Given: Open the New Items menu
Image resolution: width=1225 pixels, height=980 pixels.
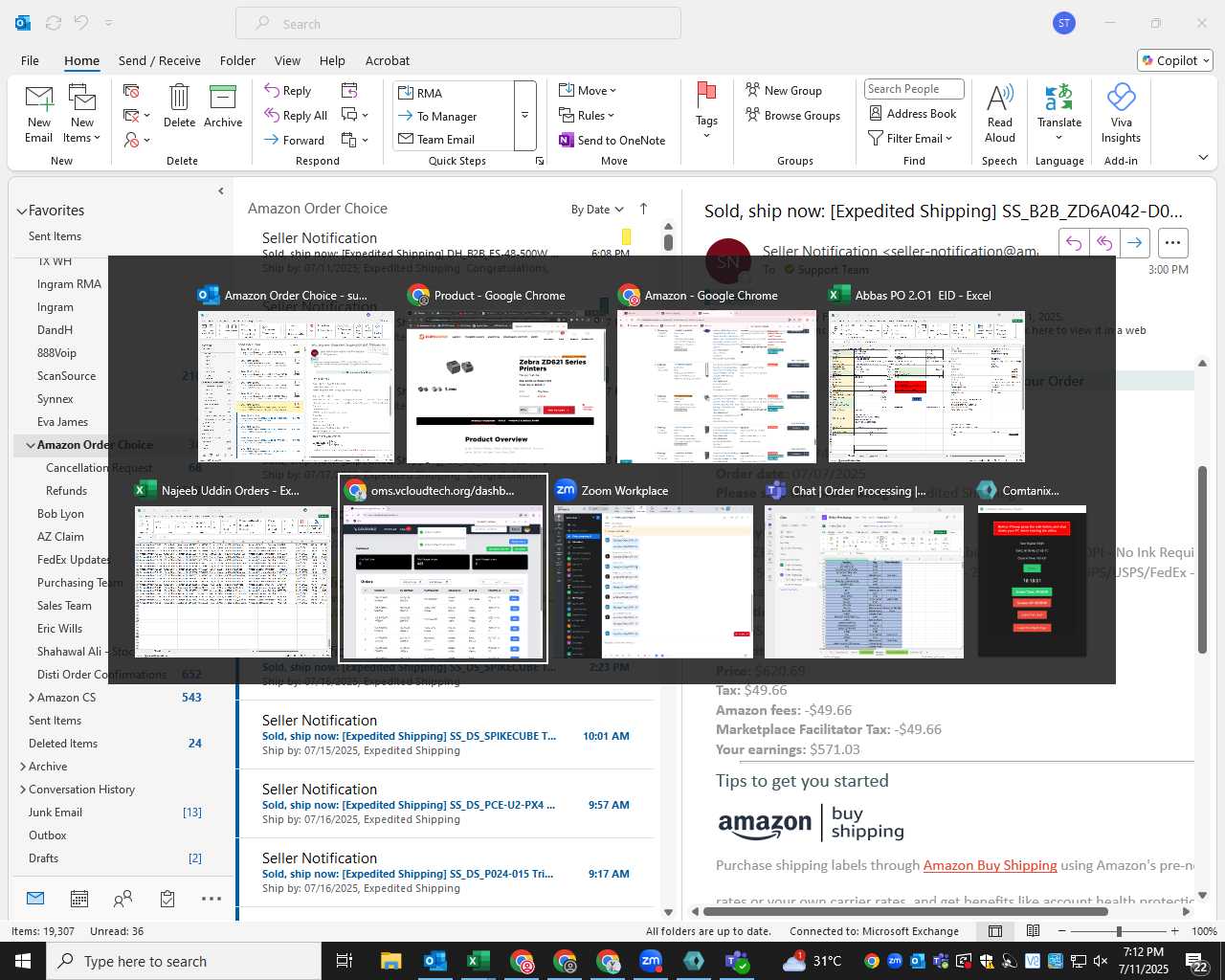Looking at the screenshot, I should point(82,113).
